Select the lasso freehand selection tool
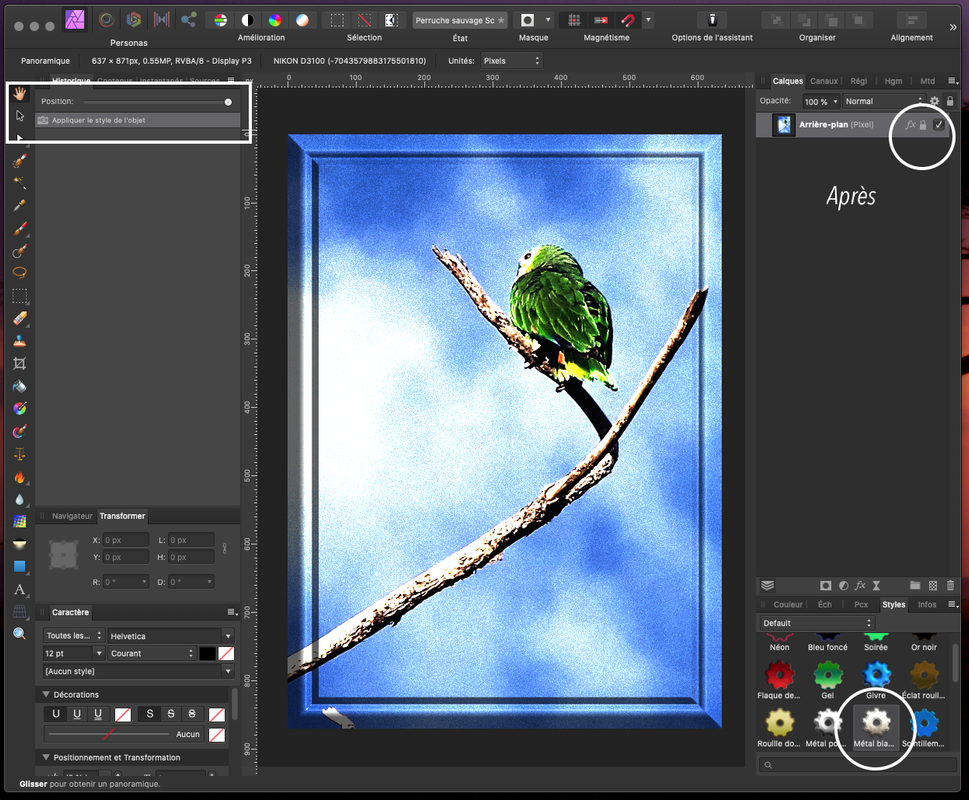The image size is (969, 800). [x=20, y=273]
